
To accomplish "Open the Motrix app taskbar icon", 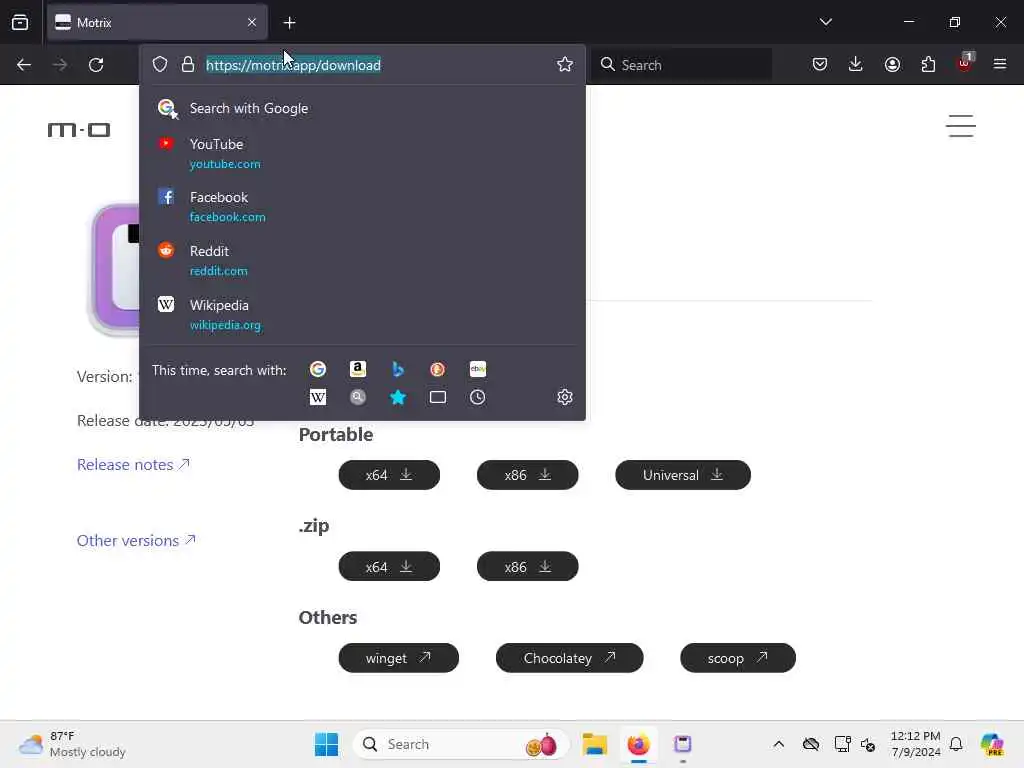I will 682,744.
